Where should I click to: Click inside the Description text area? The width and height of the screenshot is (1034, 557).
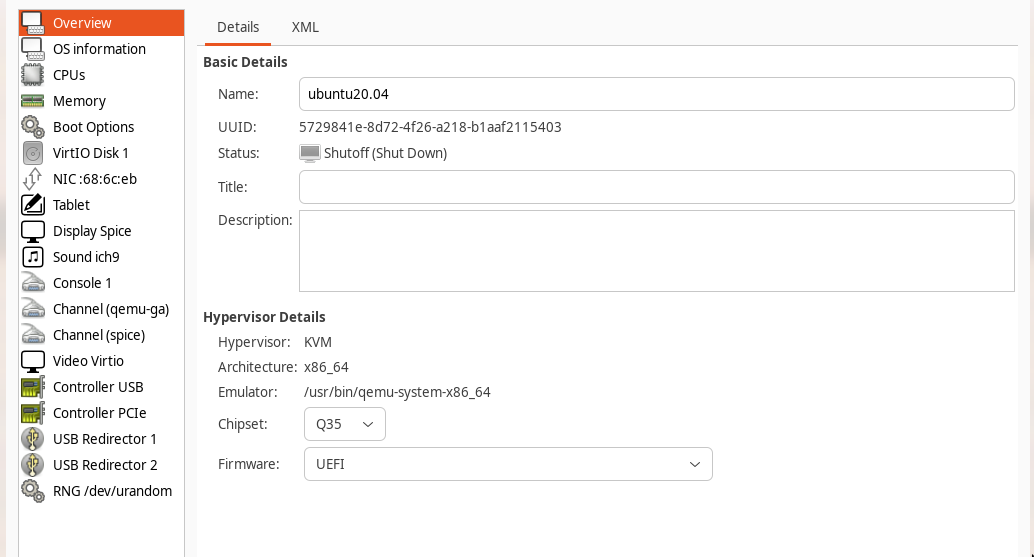656,250
